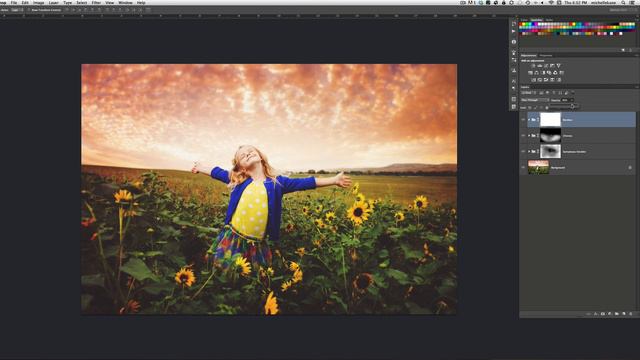This screenshot has width=640, height=360.
Task: Switch to the Styles panel tab
Action: click(549, 20)
